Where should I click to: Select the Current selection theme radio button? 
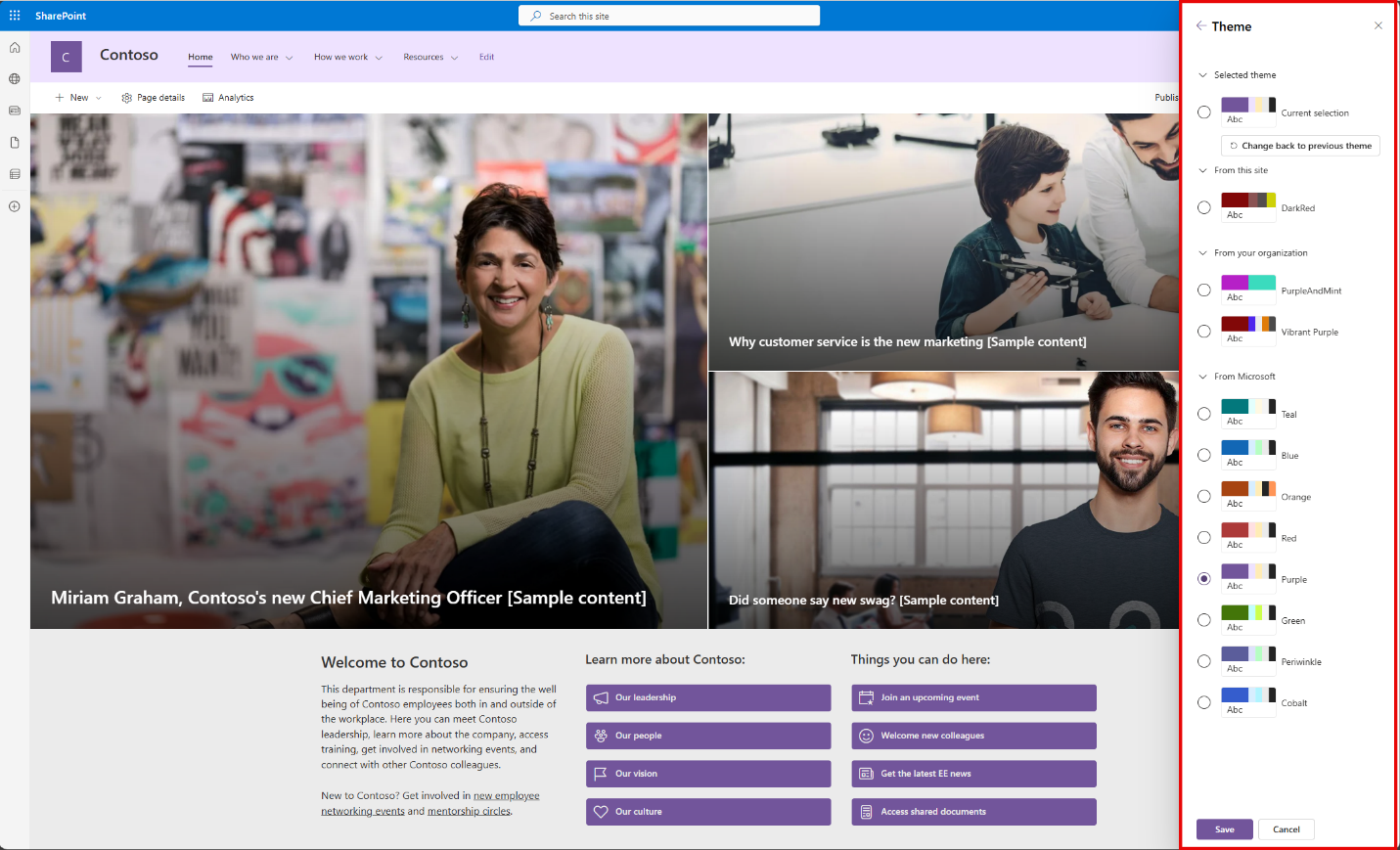[1204, 112]
